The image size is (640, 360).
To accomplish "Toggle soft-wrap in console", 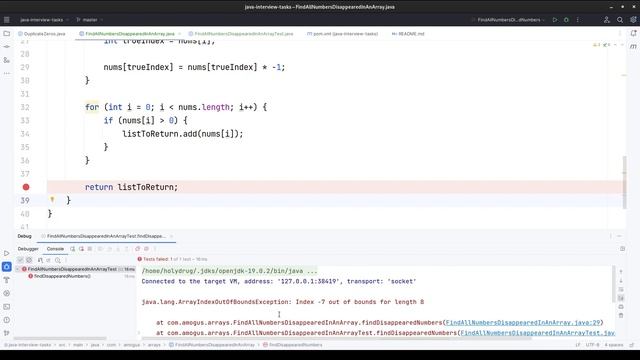I will click(x=621, y=289).
